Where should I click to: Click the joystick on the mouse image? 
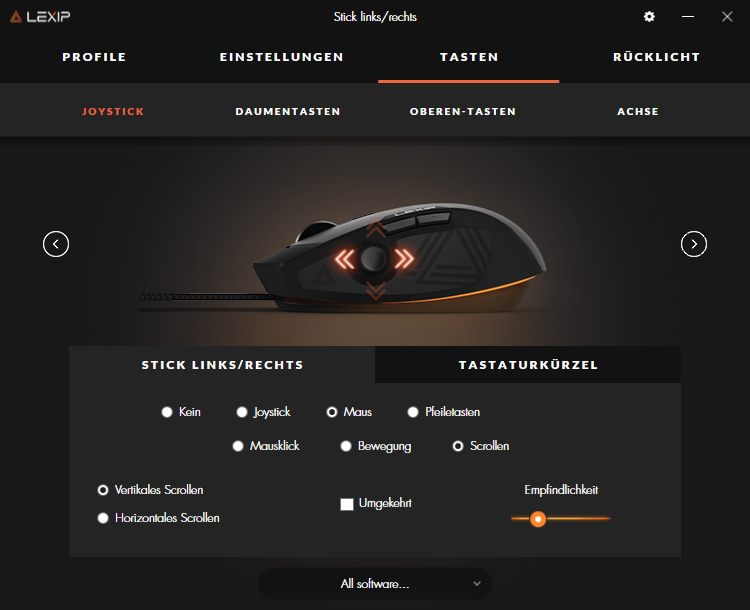click(374, 259)
